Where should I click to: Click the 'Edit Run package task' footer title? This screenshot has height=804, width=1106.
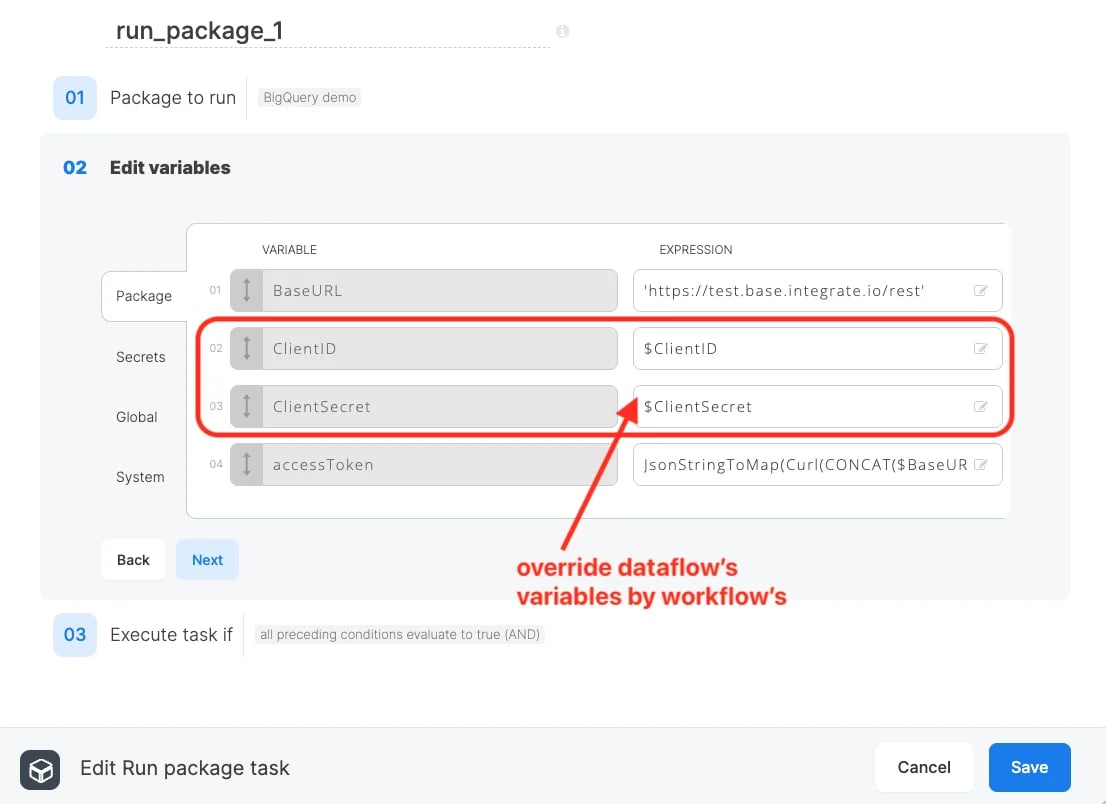click(x=185, y=768)
